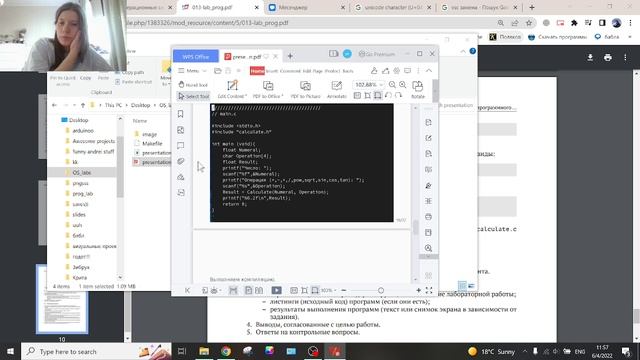Viewport: 640px width, 360px height.
Task: Go to first page using bottom bar arrow
Action: [187, 290]
